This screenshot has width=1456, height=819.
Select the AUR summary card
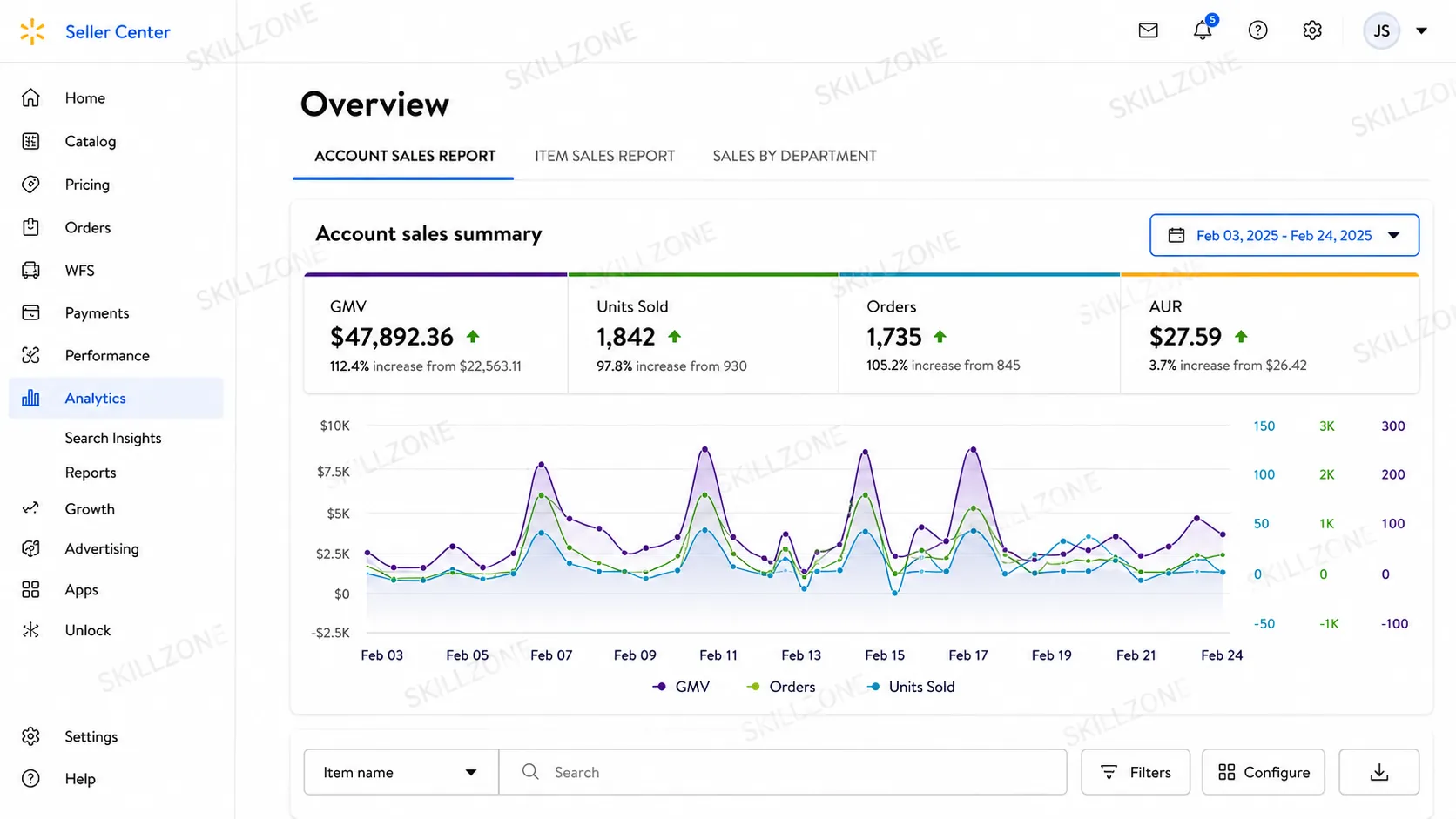(1270, 333)
